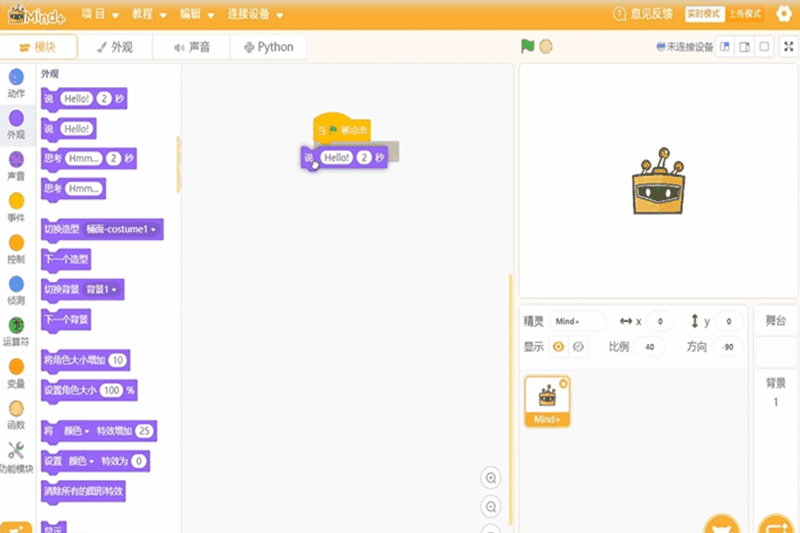Click the robot sprite on the stage
Viewport: 800px width, 533px height.
coord(658,182)
